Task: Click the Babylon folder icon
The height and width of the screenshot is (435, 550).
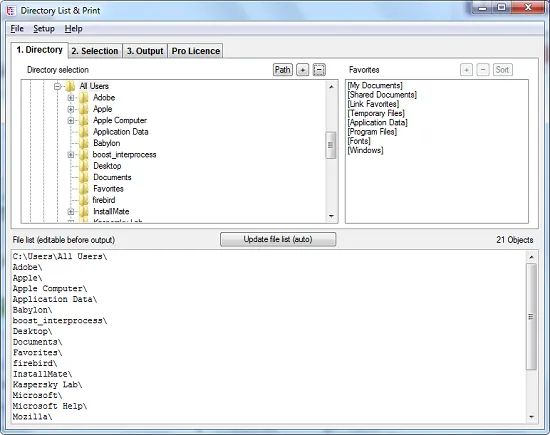Action: tap(83, 143)
